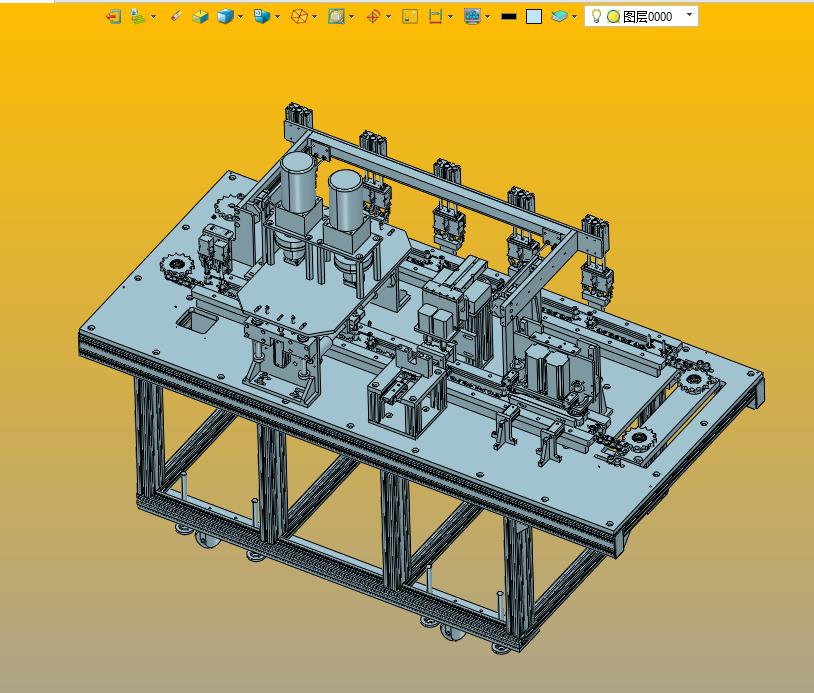The width and height of the screenshot is (814, 693).
Task: Expand dropdown beside section view icon
Action: [351, 17]
